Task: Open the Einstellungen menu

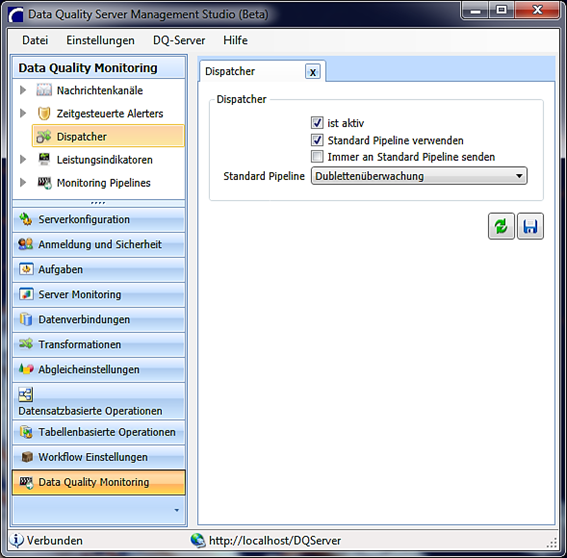Action: tap(100, 40)
